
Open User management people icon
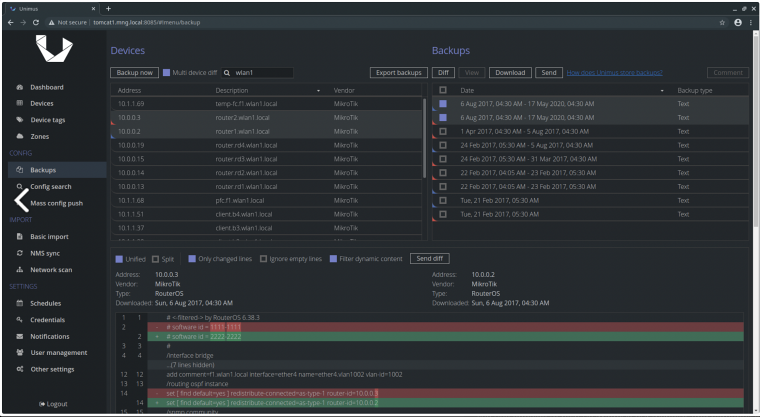20,353
